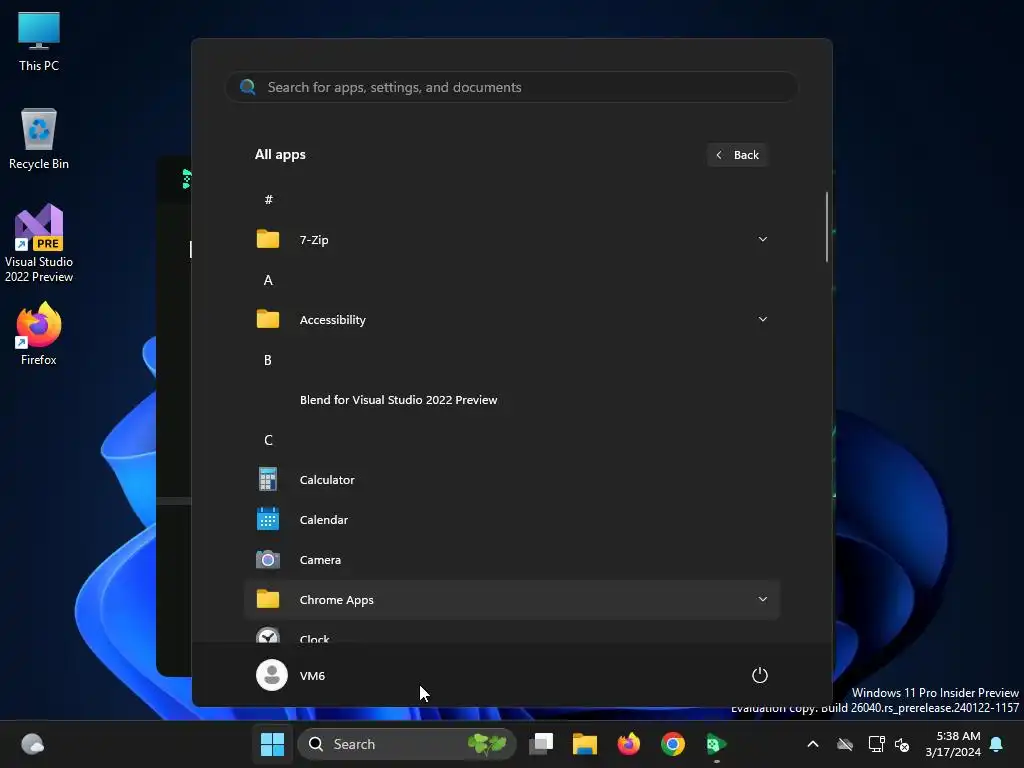The height and width of the screenshot is (768, 1024).
Task: Click the muted volume tray icon
Action: pos(902,744)
